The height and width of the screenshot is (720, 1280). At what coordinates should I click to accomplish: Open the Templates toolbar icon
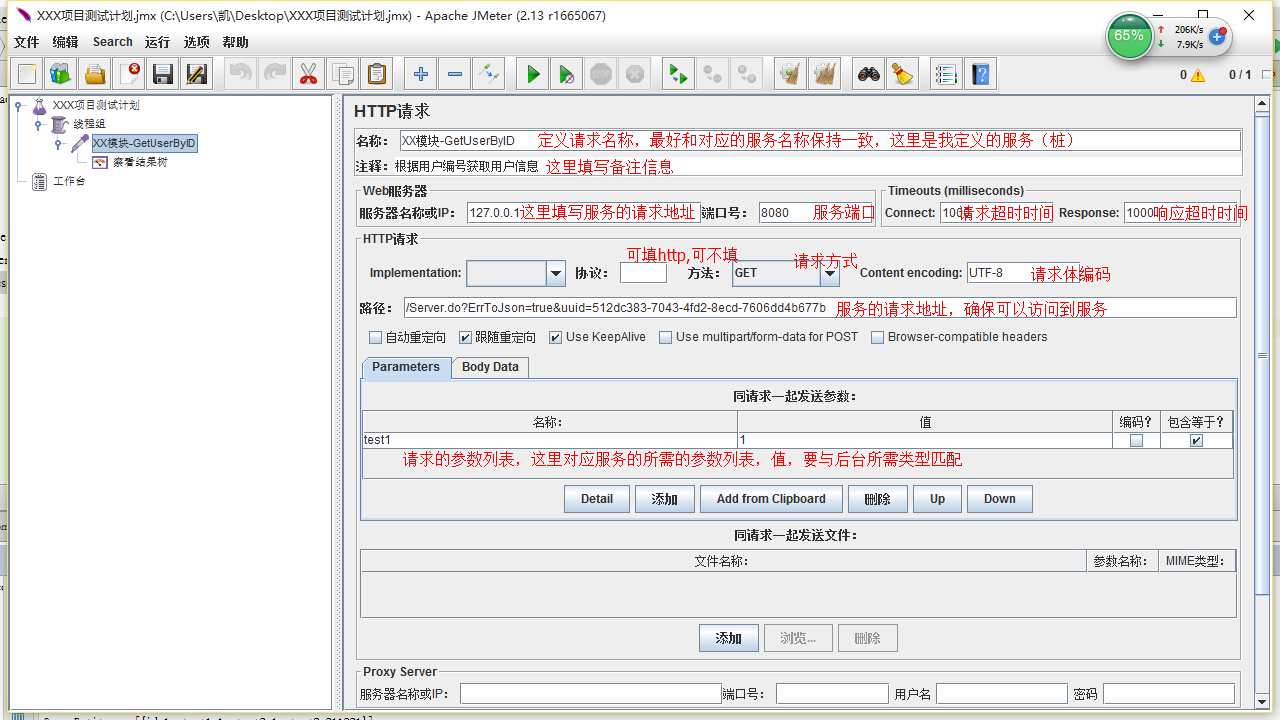click(61, 74)
